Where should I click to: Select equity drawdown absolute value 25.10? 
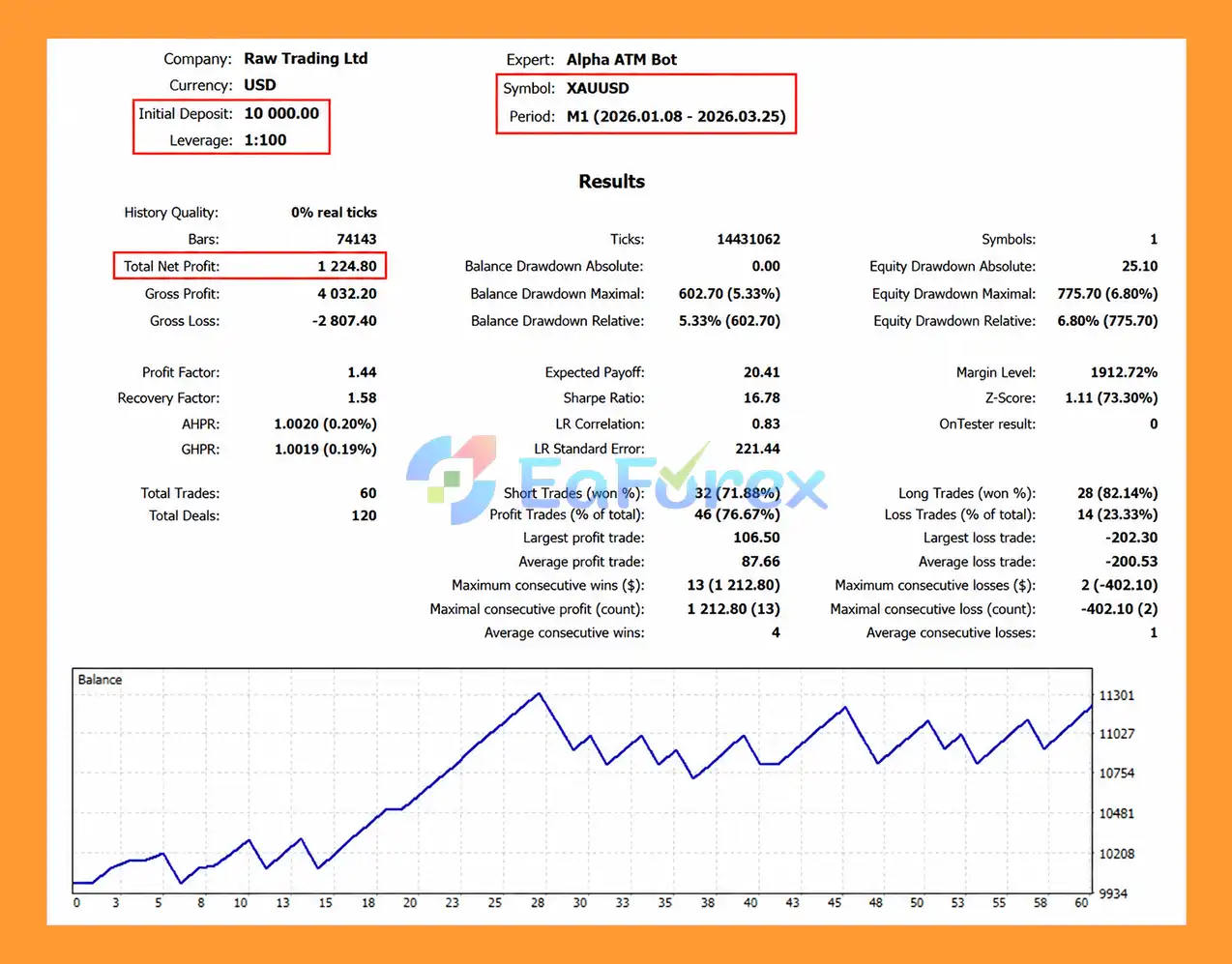tap(1139, 266)
